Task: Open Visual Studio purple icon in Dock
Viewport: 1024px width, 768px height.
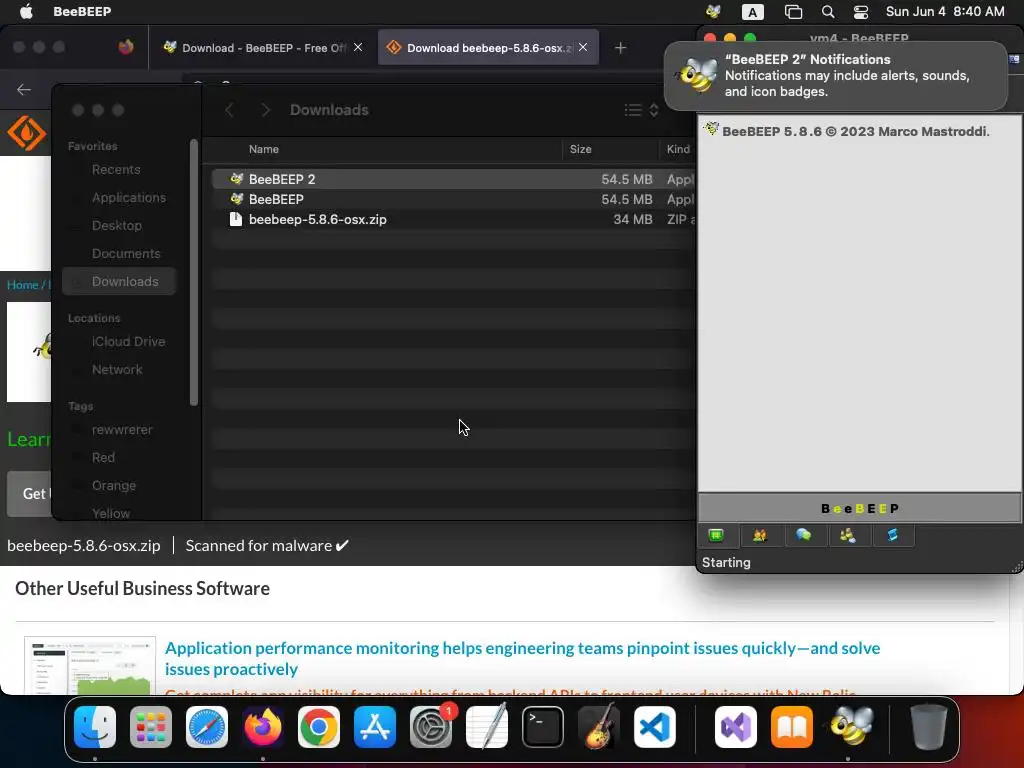Action: (736, 726)
